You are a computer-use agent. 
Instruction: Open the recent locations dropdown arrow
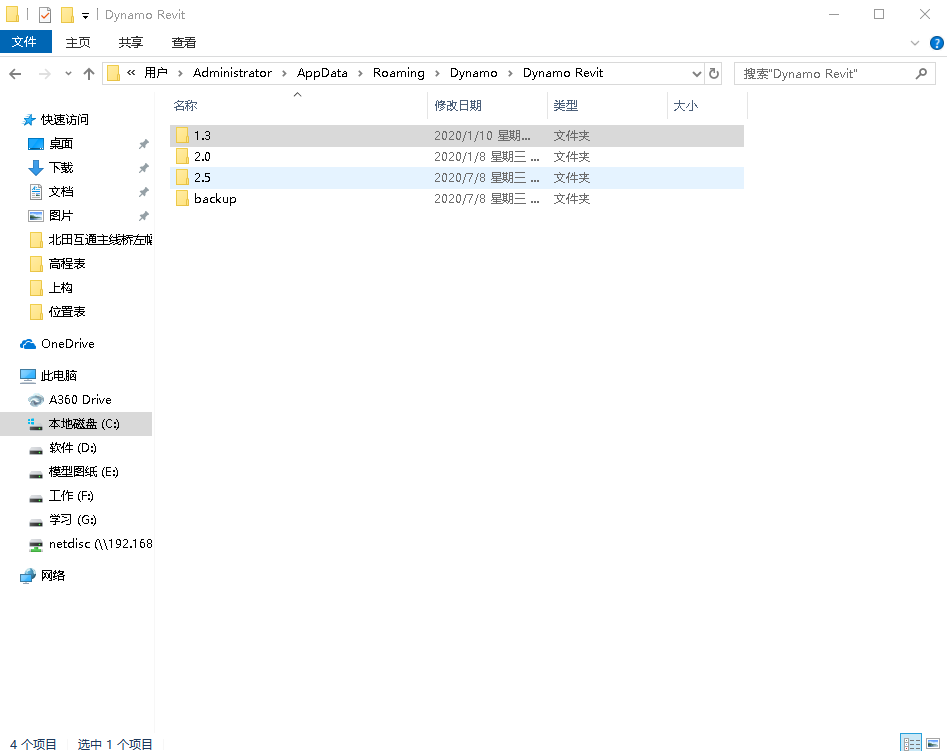(x=68, y=74)
